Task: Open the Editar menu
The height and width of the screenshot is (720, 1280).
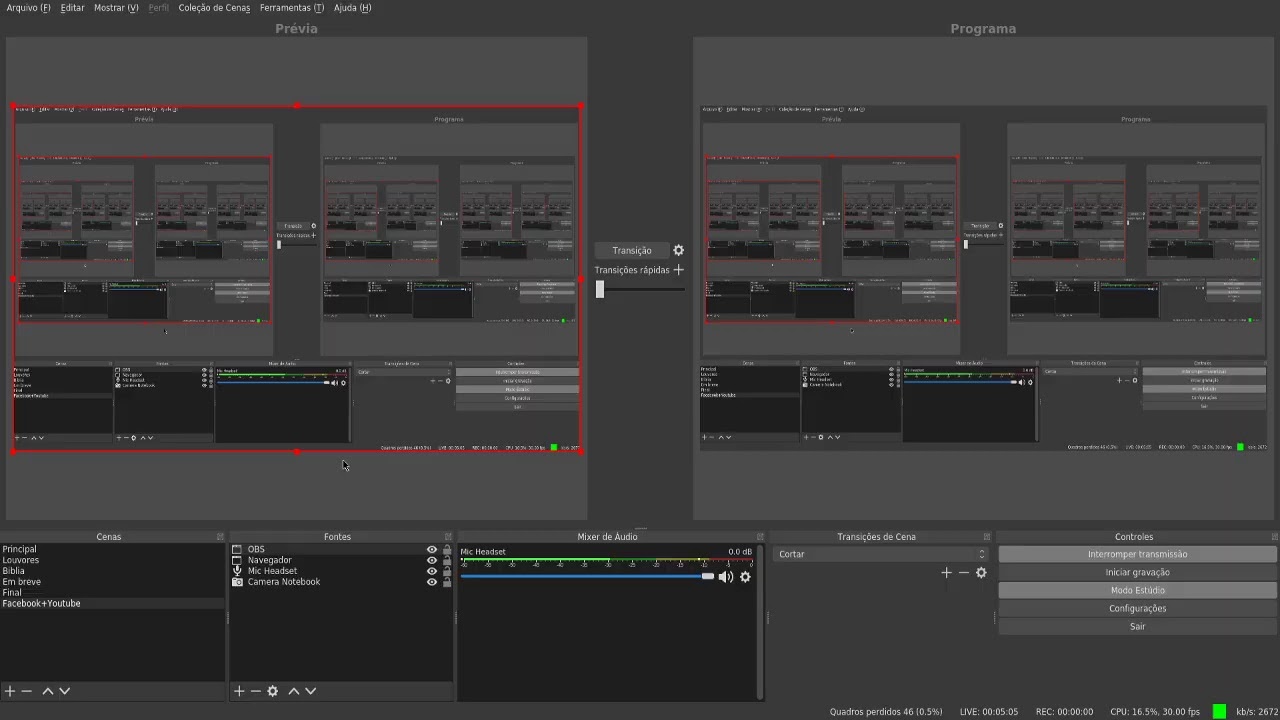Action: point(72,8)
